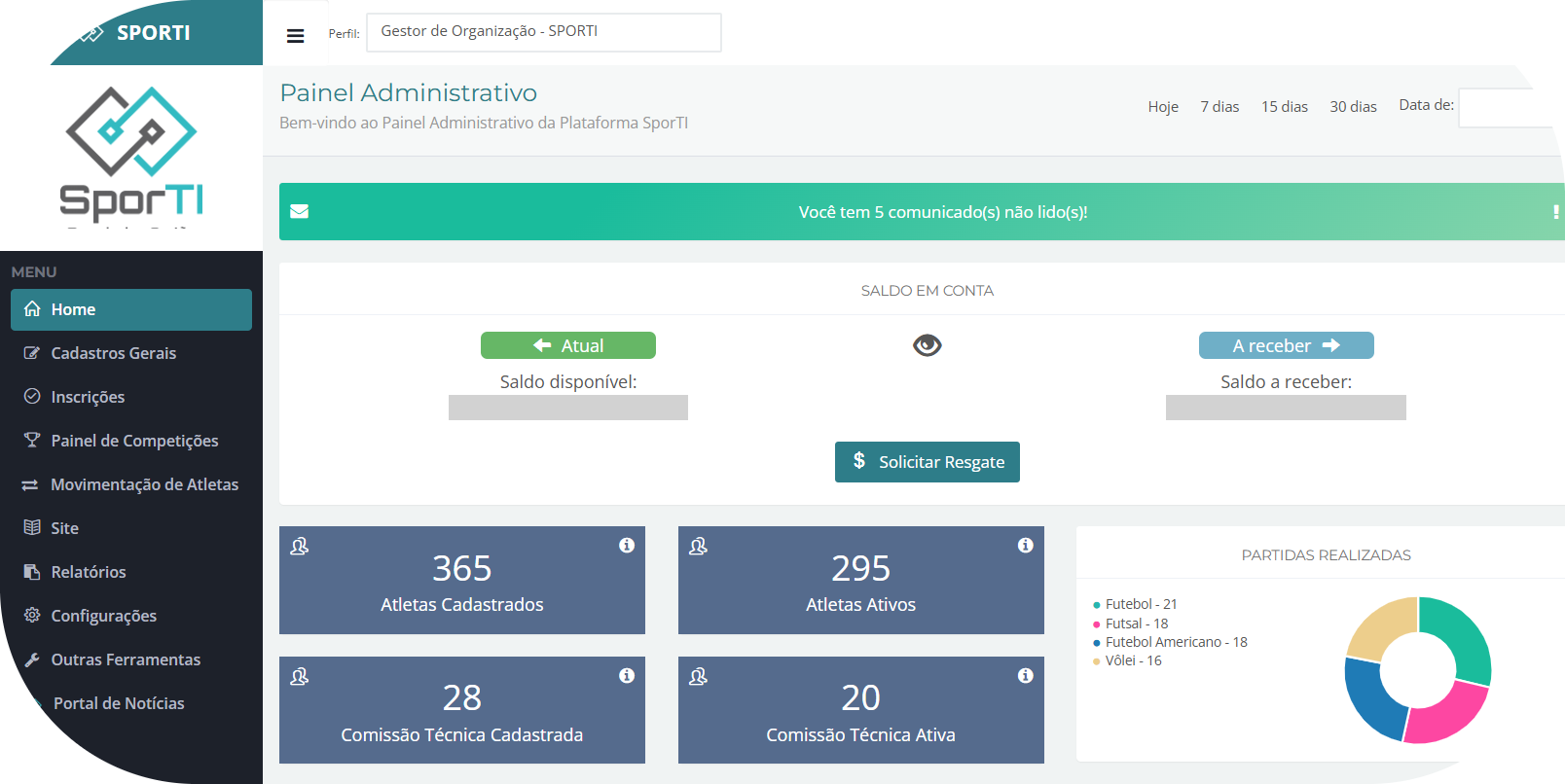Click info icon on Atletas Ativos card
This screenshot has width=1565, height=784.
coord(1025,546)
